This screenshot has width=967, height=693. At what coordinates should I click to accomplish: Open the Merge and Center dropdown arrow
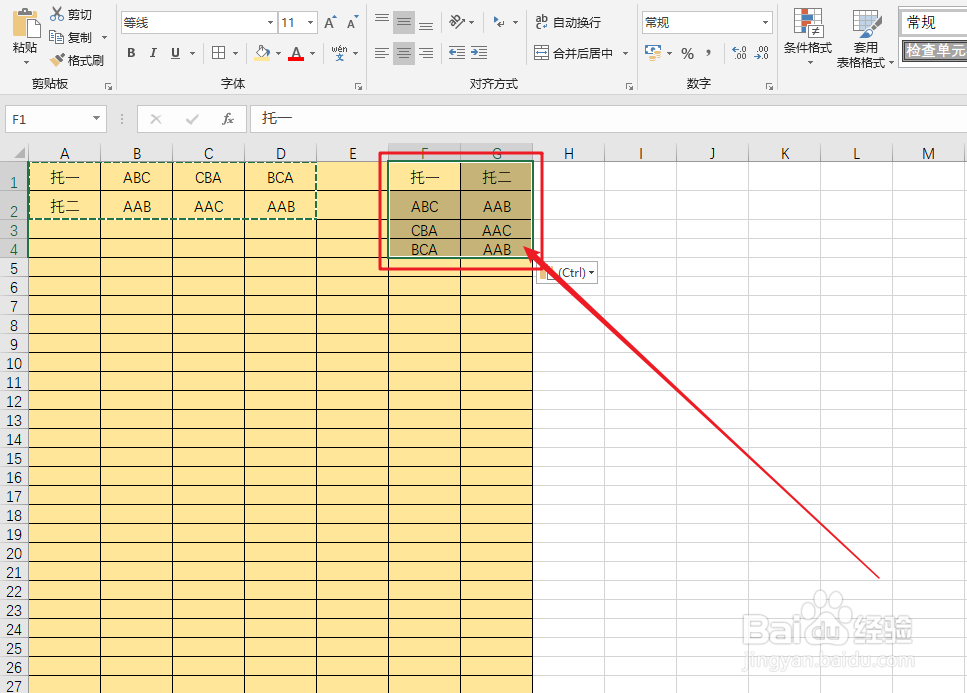(x=625, y=53)
